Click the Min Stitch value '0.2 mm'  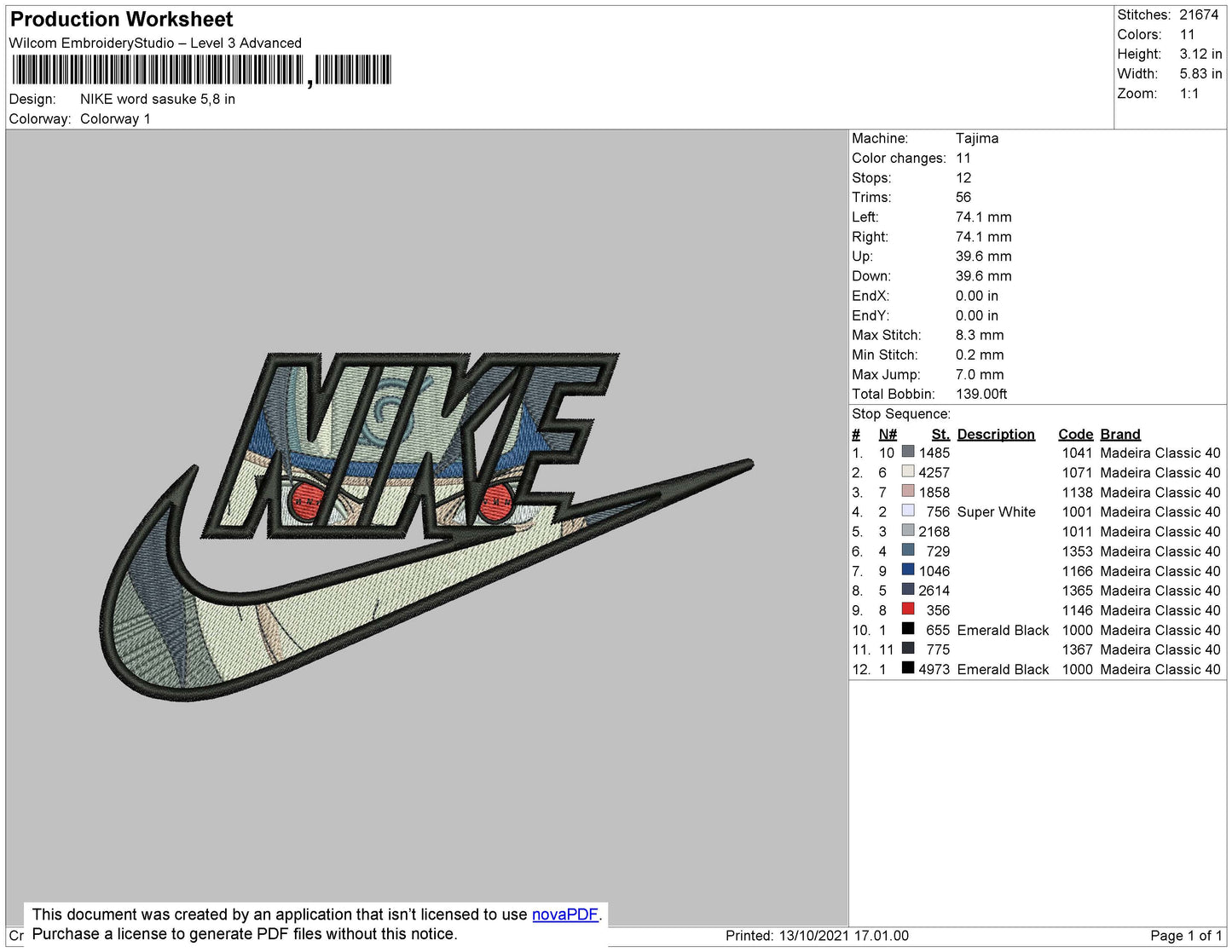pos(980,355)
